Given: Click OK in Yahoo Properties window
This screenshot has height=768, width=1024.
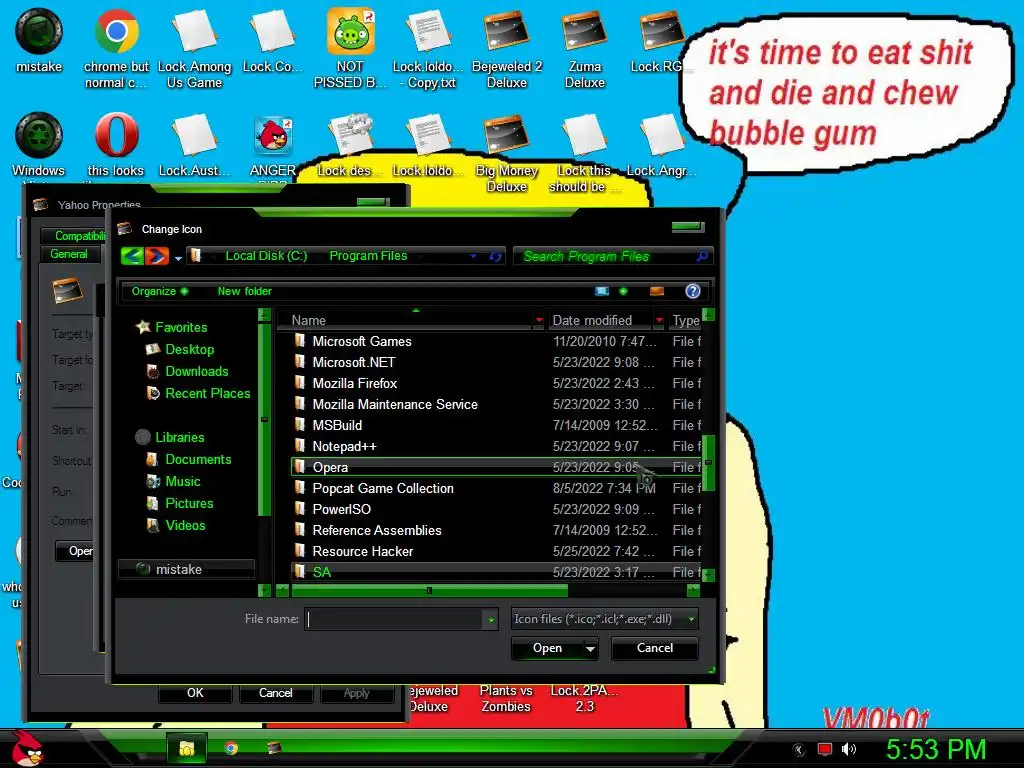Looking at the screenshot, I should (x=195, y=693).
